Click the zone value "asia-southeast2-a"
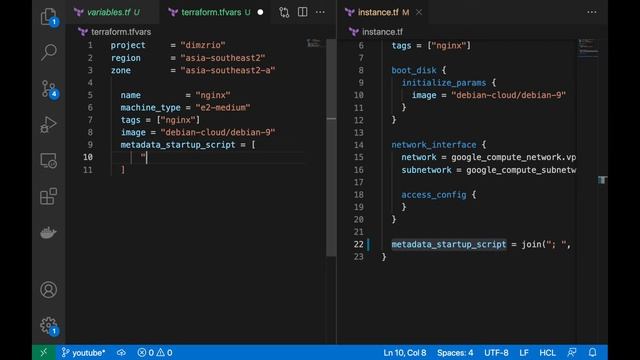Viewport: 640px width, 360px height. [228, 70]
